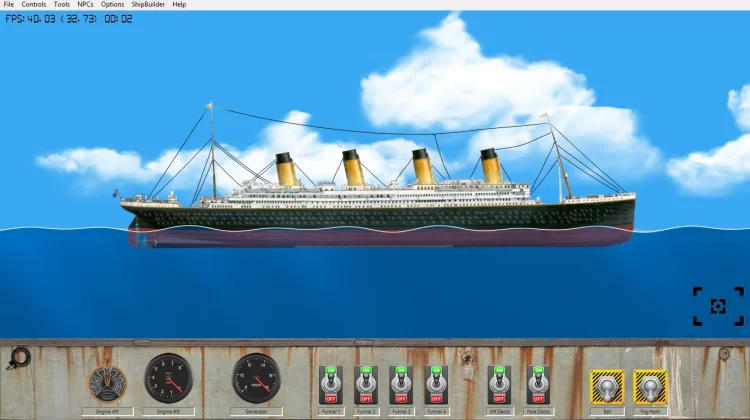750x420 pixels.
Task: Click the ship's red lower hull
Action: click(380, 237)
